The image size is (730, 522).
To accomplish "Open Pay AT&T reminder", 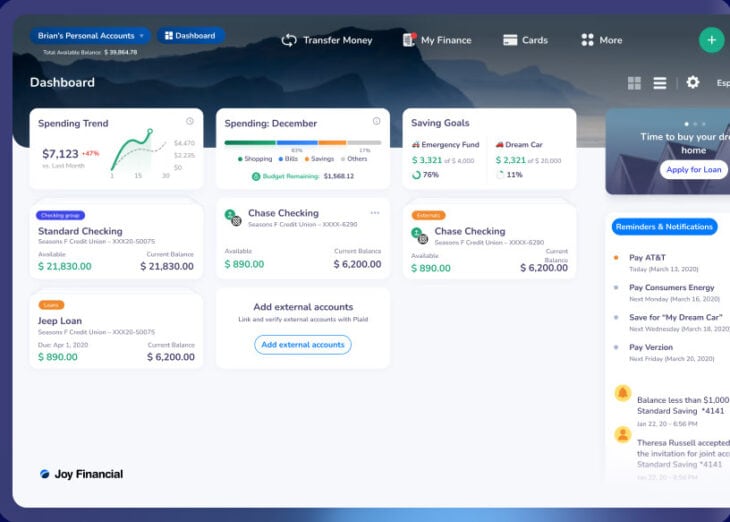I will point(664,263).
